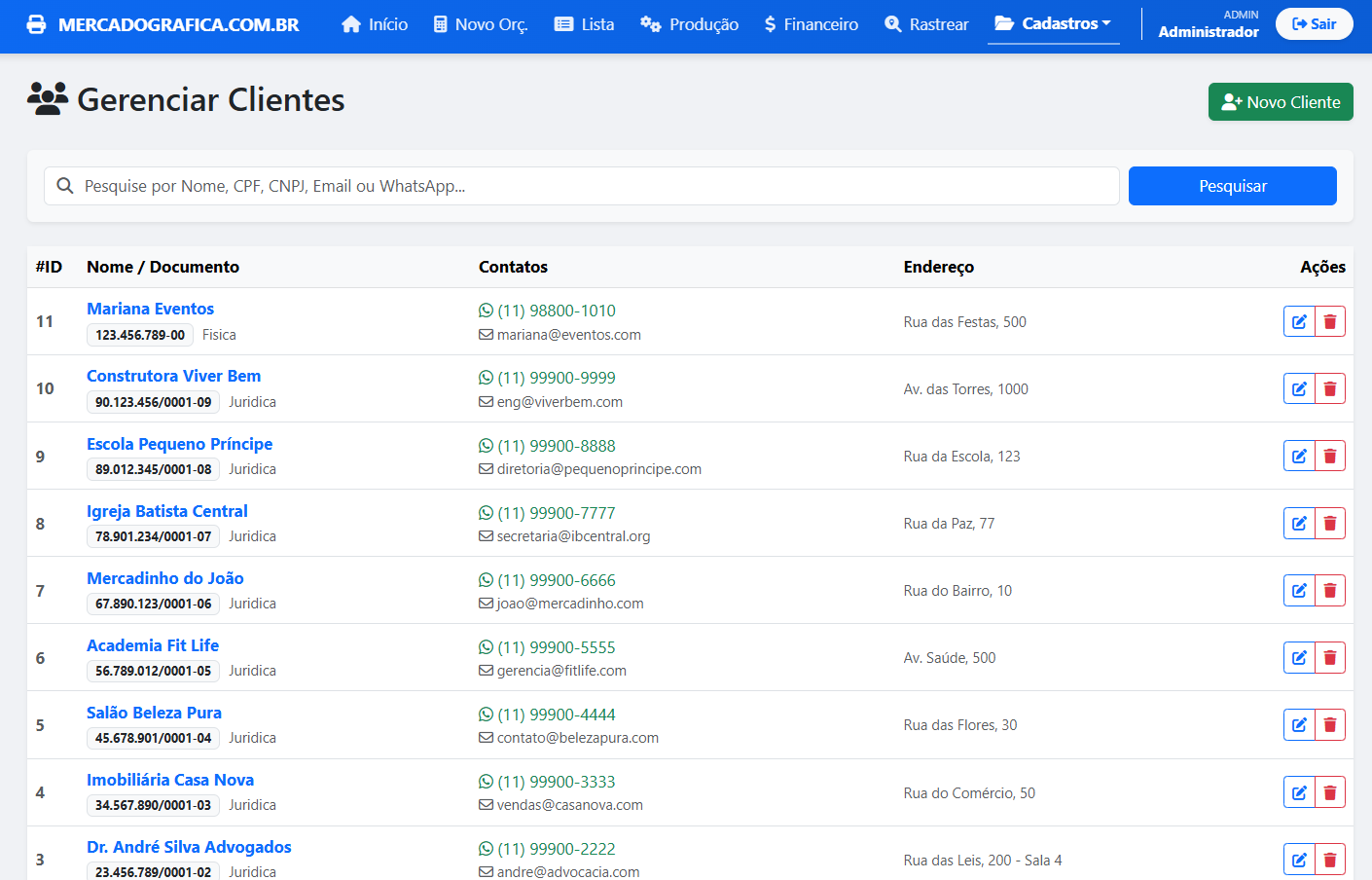
Task: Open the Dr. André Silva Advogados link
Action: (189, 847)
